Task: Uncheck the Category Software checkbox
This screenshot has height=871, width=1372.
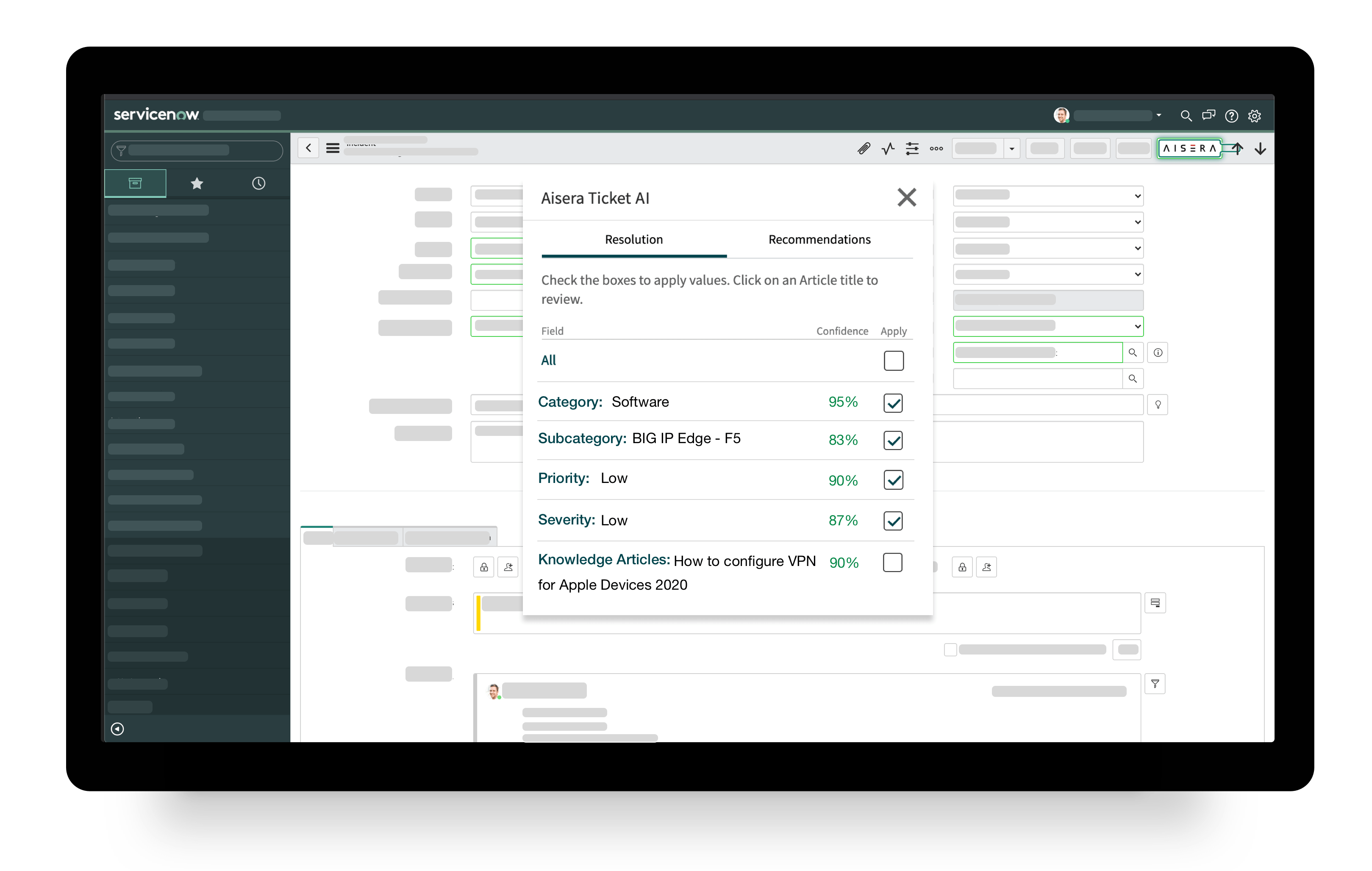Action: [893, 403]
